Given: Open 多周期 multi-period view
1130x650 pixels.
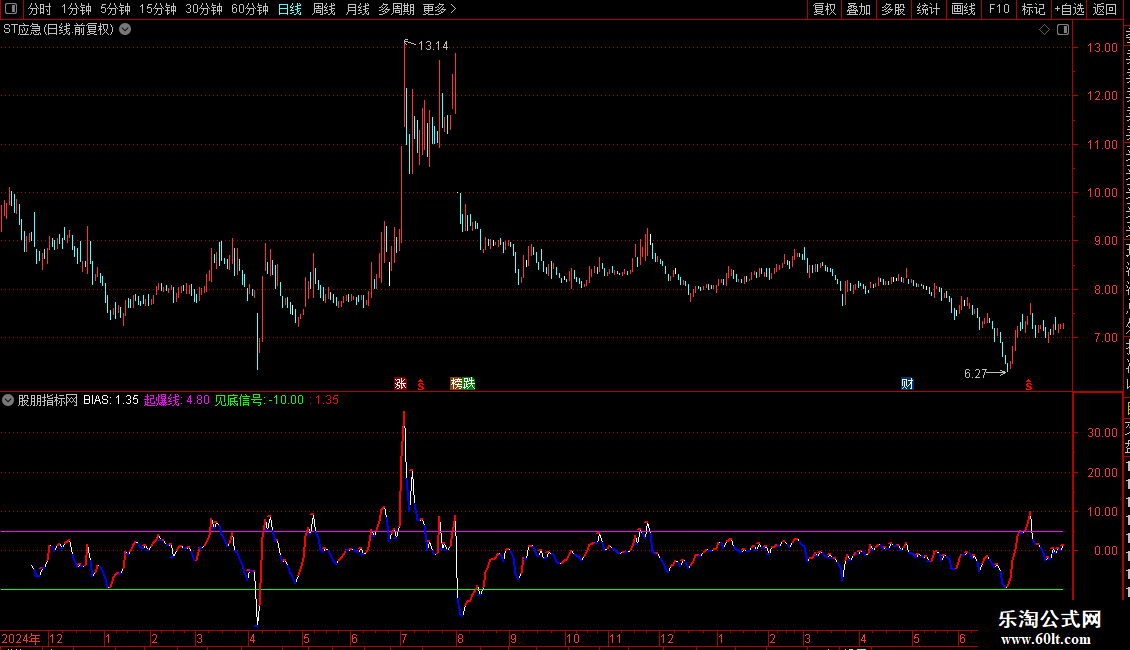Looking at the screenshot, I should (x=396, y=9).
